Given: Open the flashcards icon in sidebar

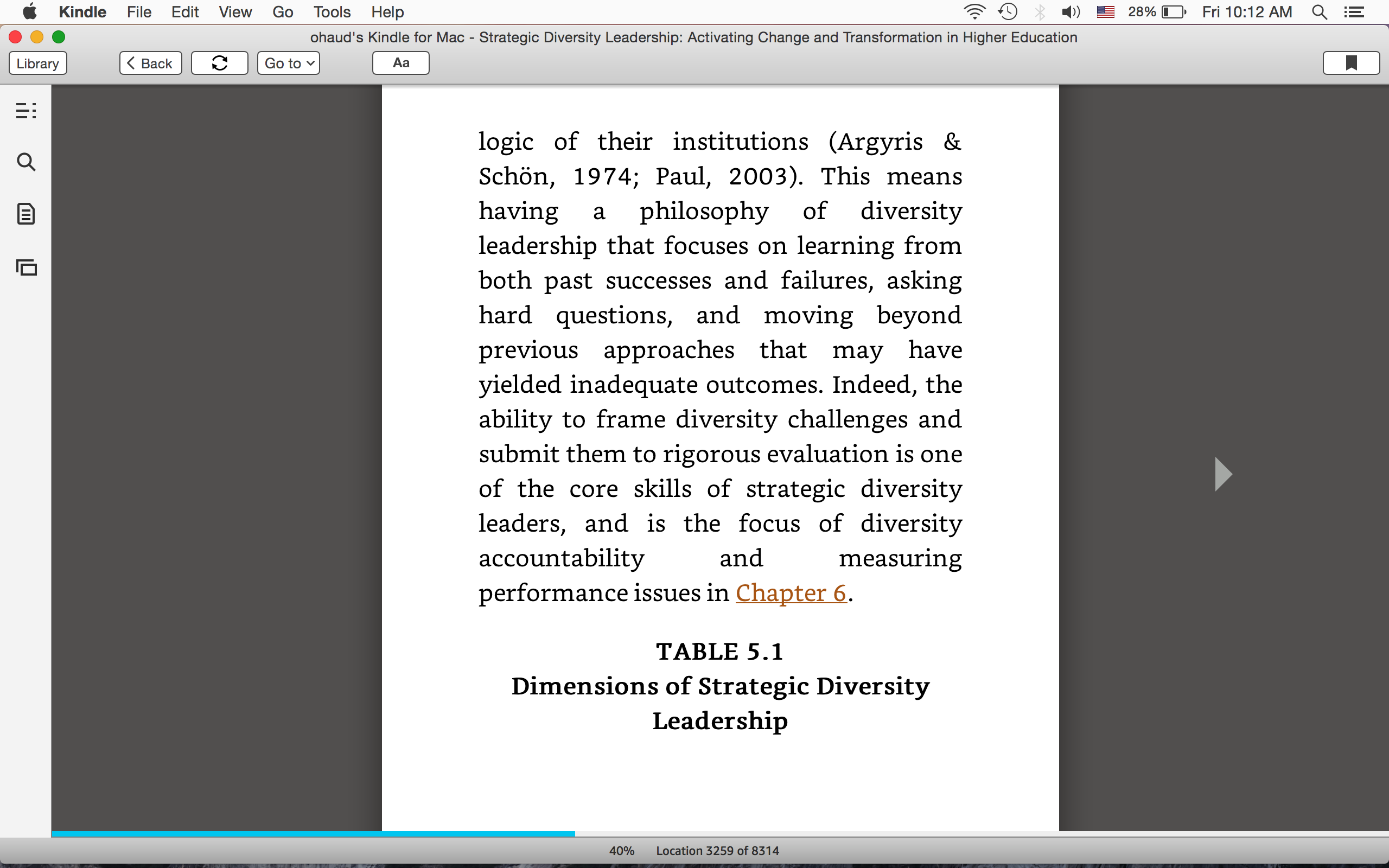Looking at the screenshot, I should pos(26,267).
